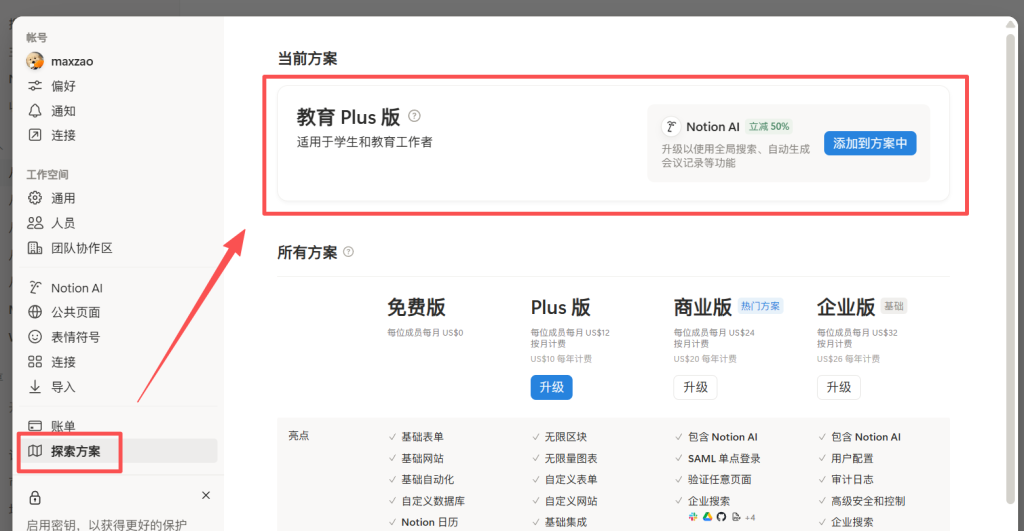Open 公共页面 public pages globe item
This screenshot has width=1024, height=531.
coord(75,312)
